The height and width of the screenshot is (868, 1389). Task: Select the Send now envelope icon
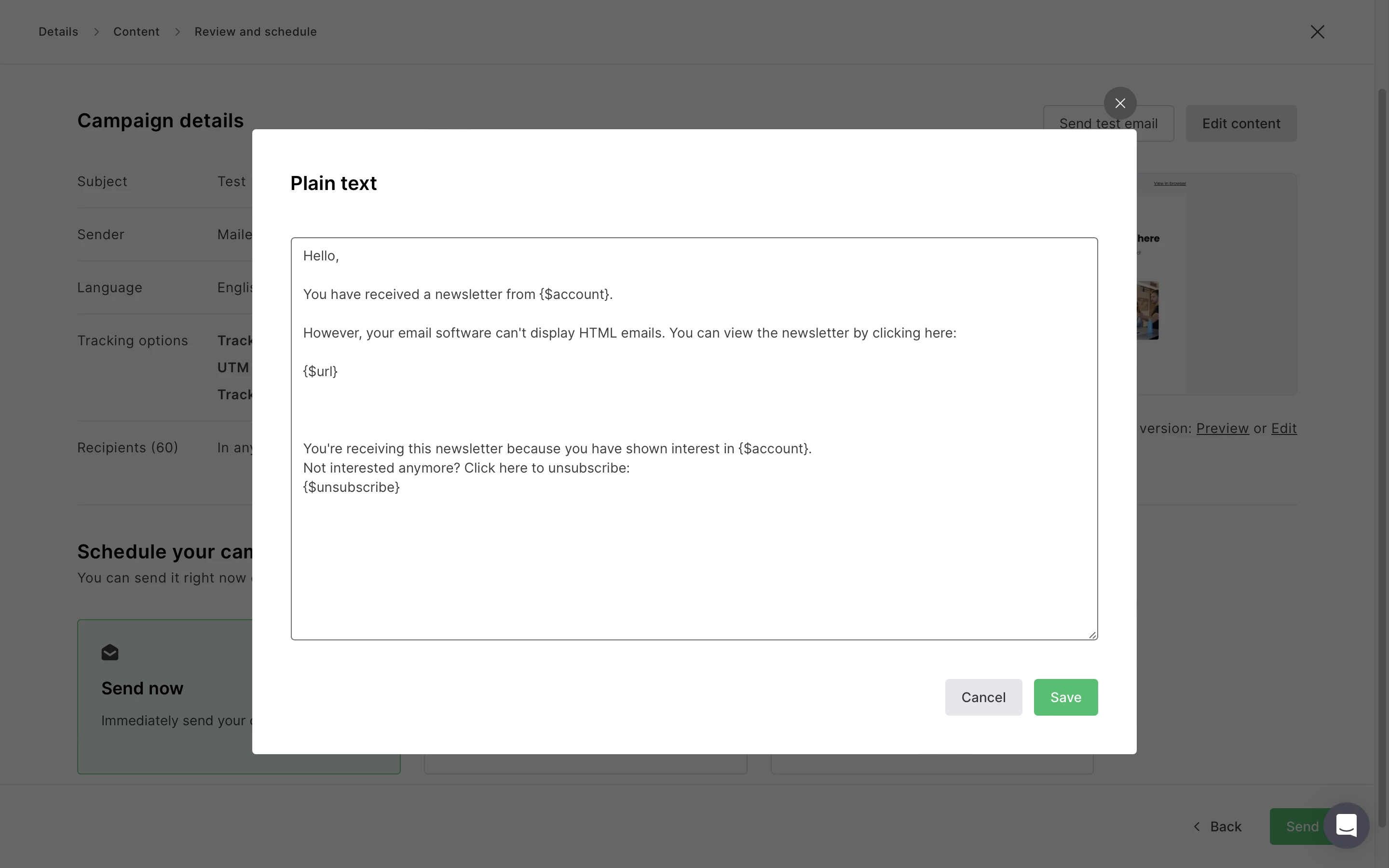[109, 653]
